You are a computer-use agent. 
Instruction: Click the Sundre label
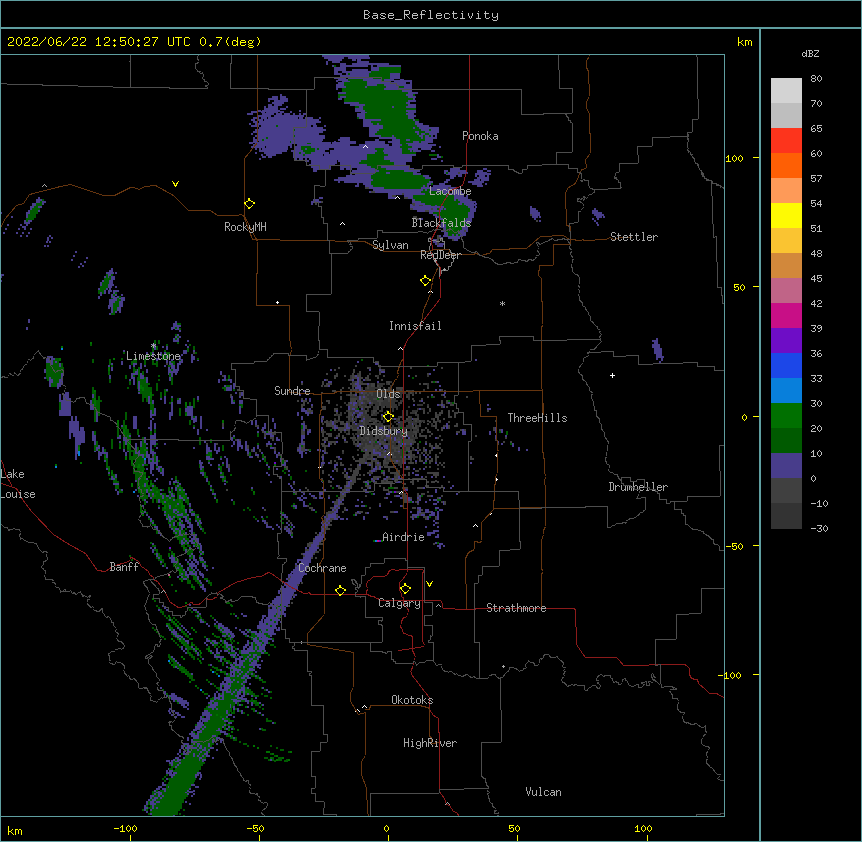click(292, 391)
